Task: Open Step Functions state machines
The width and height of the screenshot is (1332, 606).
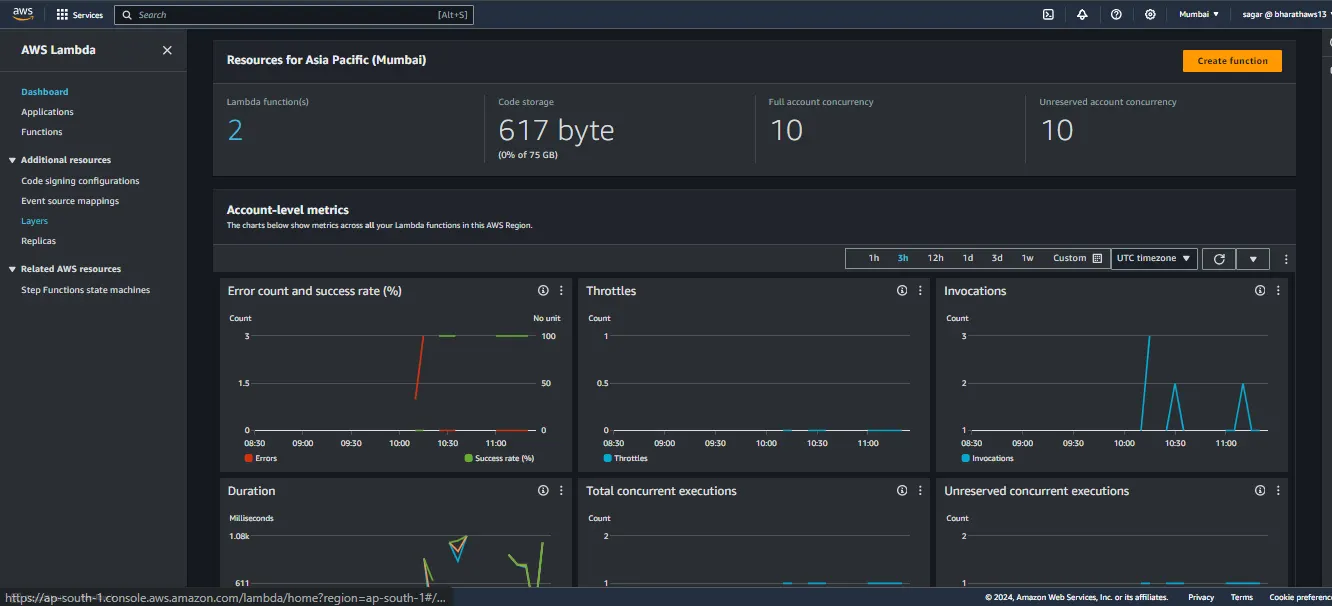Action: (85, 290)
